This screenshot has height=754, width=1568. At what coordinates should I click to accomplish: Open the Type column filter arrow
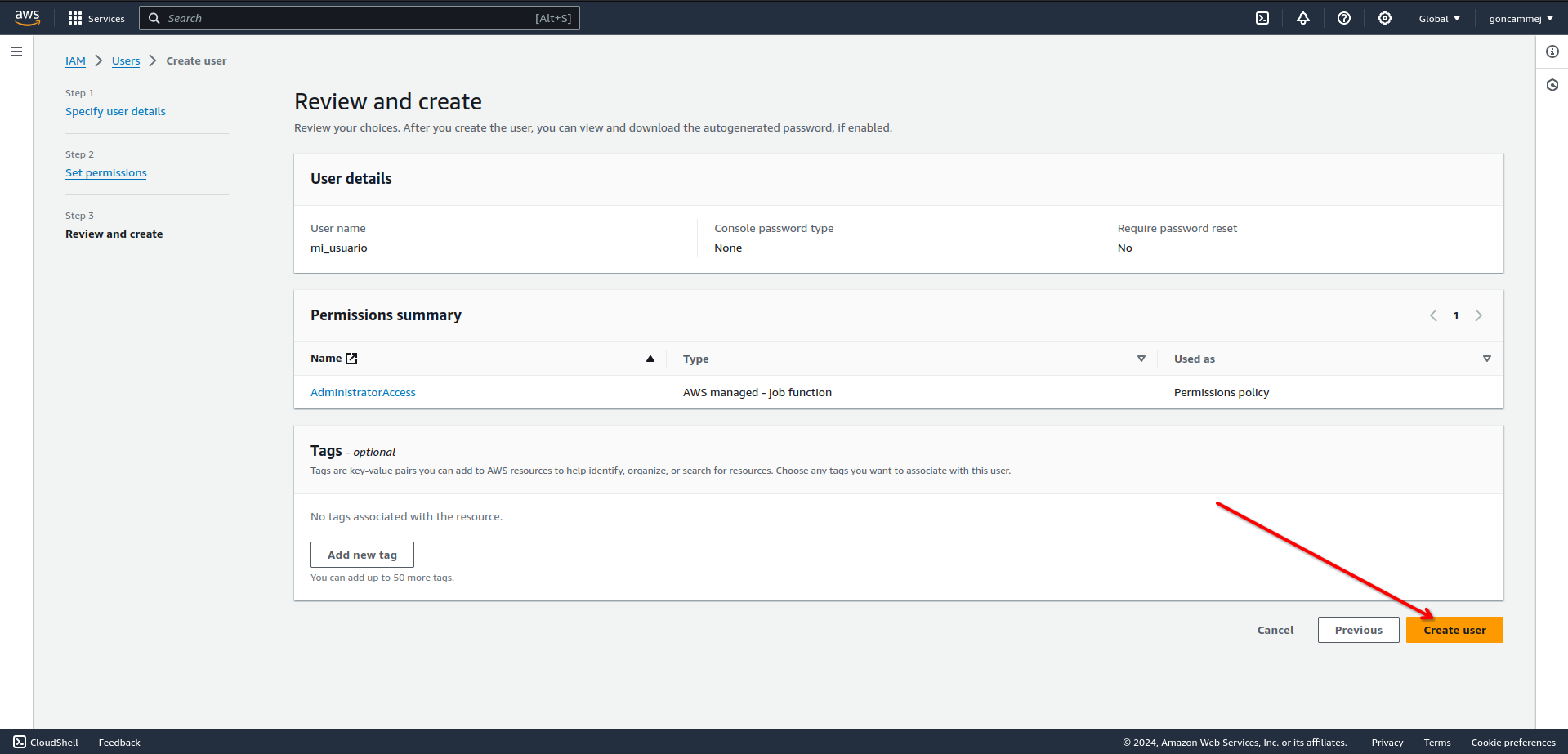[1141, 359]
